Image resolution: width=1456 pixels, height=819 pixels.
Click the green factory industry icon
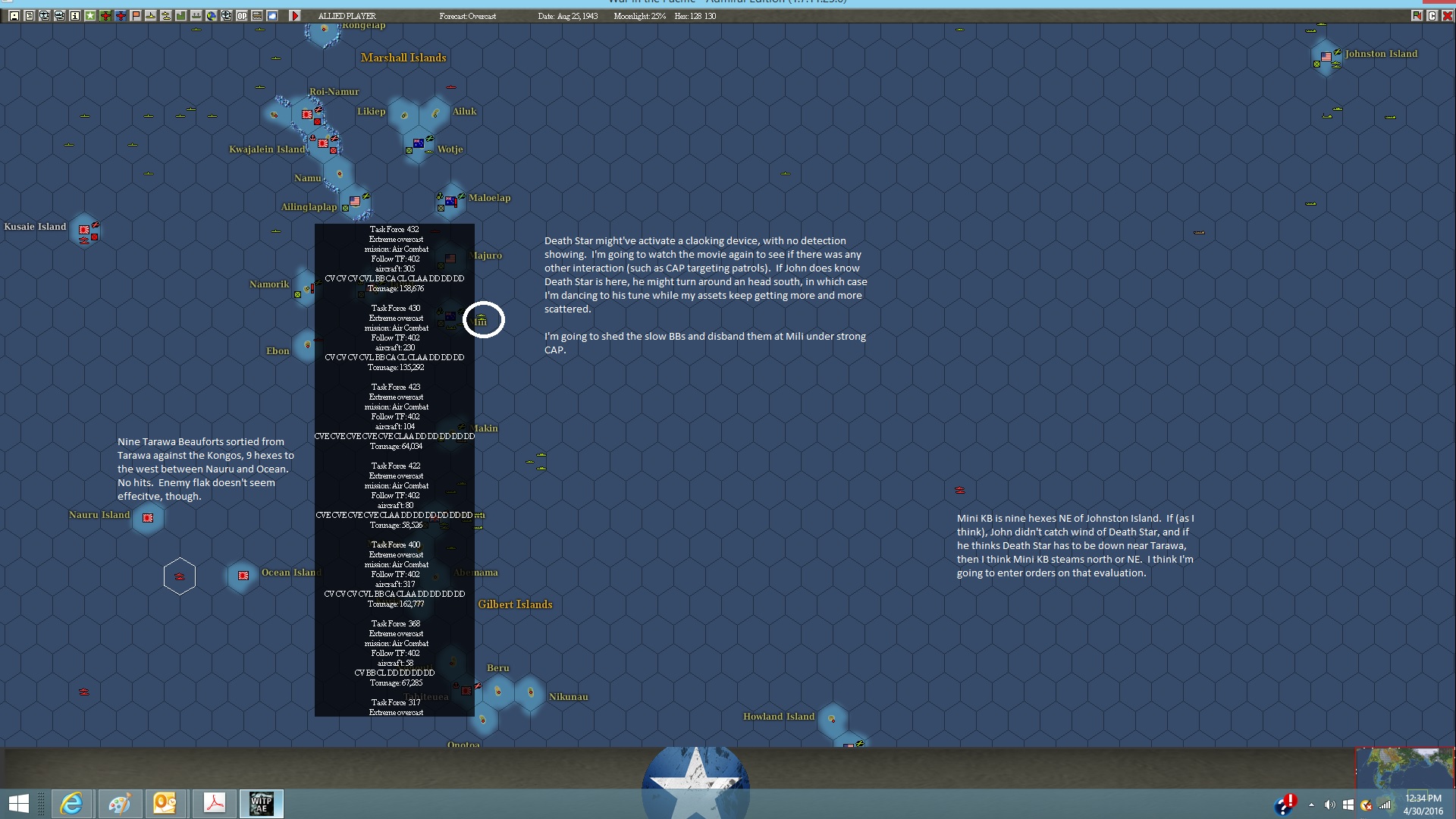[x=181, y=15]
